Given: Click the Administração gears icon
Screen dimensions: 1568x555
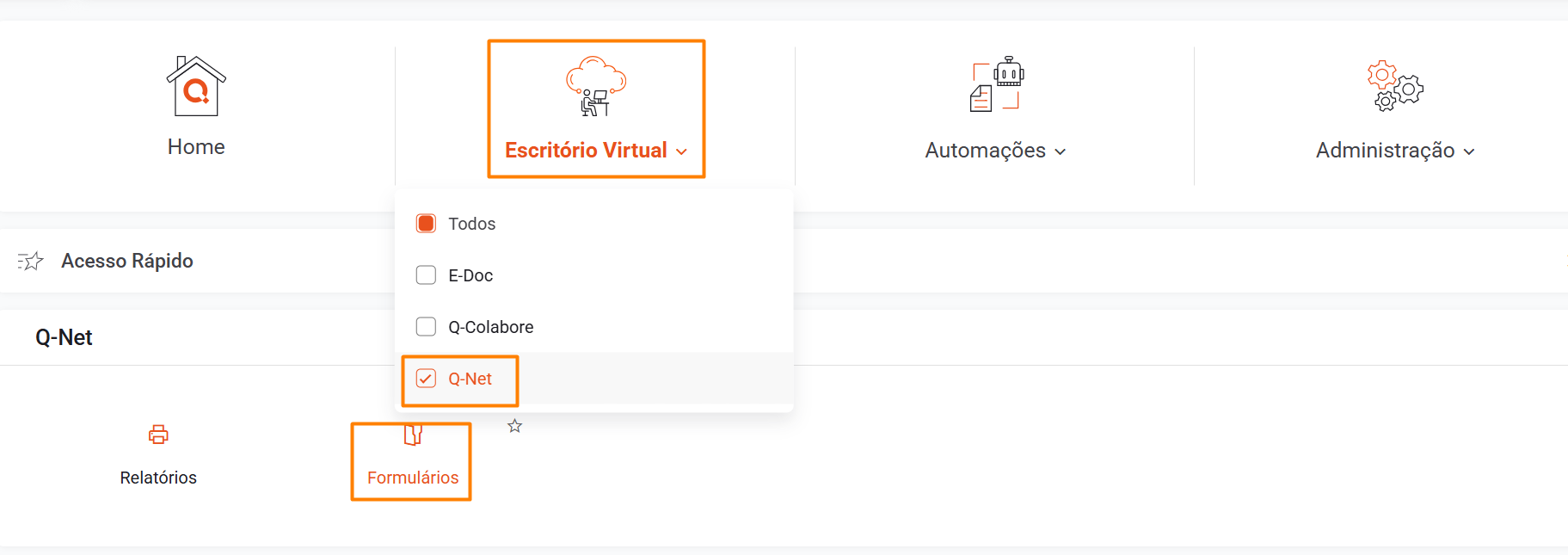Looking at the screenshot, I should click(1395, 85).
